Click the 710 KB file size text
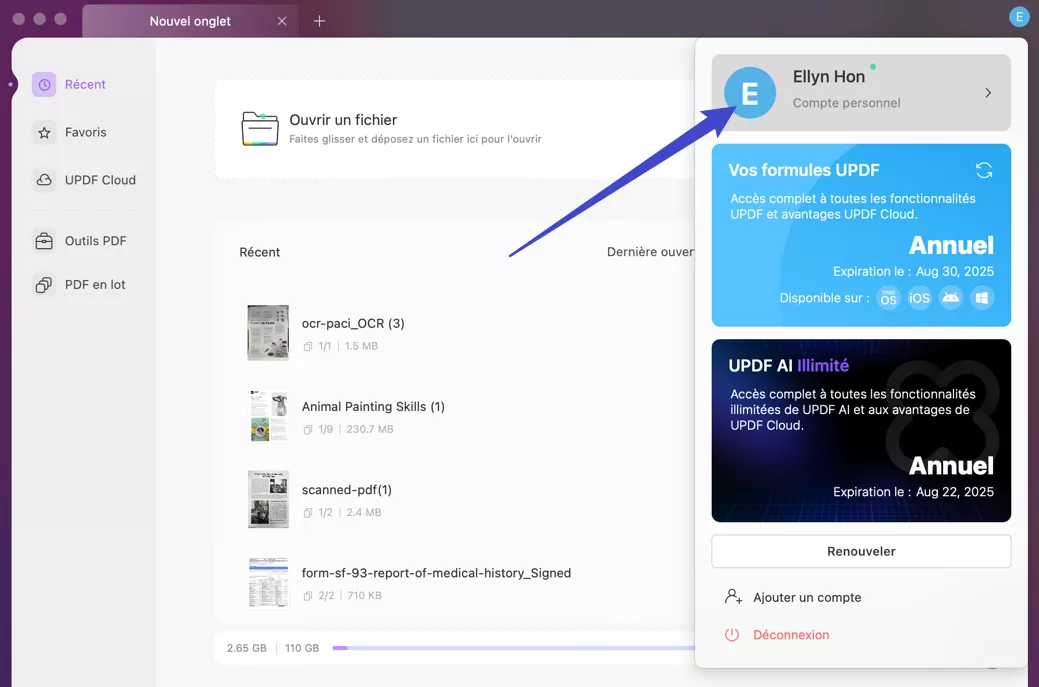1039x687 pixels. point(364,596)
